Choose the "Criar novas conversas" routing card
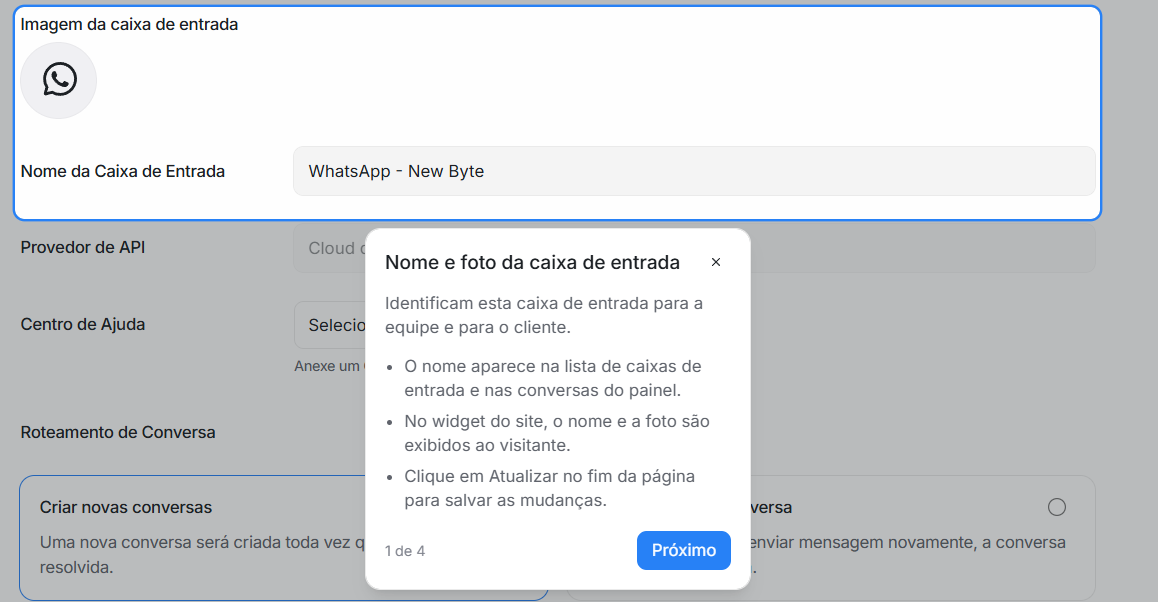 (x=193, y=538)
